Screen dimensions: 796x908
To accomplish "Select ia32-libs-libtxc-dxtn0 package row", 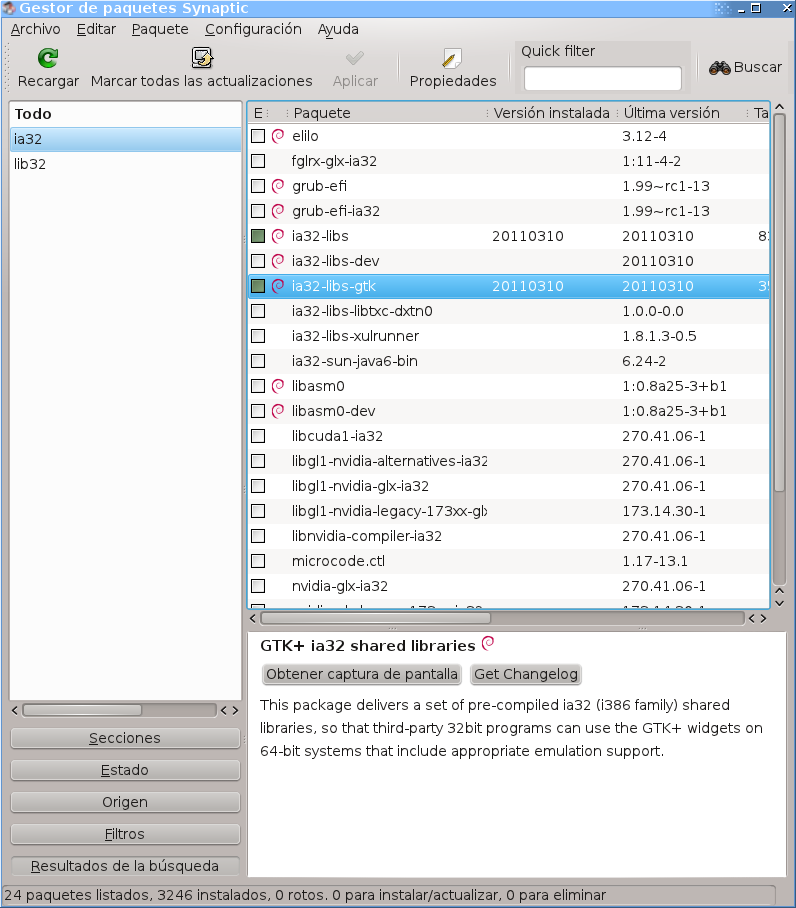I will (x=509, y=311).
